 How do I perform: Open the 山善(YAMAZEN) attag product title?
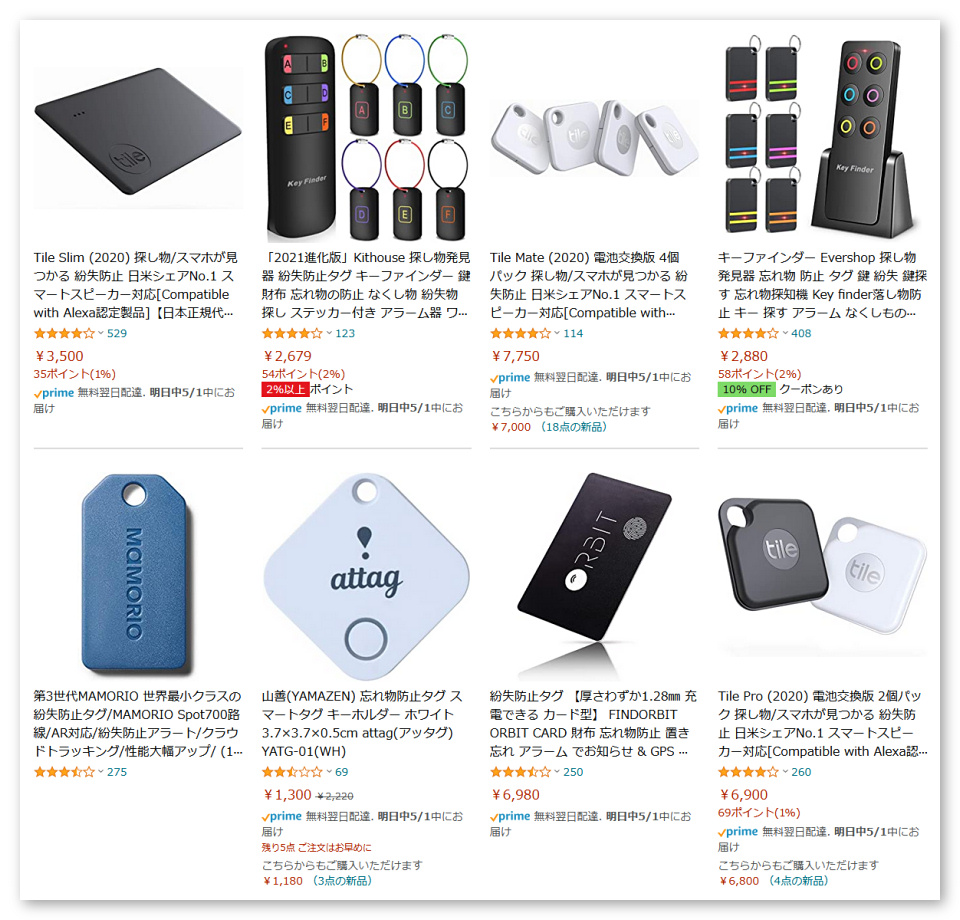point(362,724)
